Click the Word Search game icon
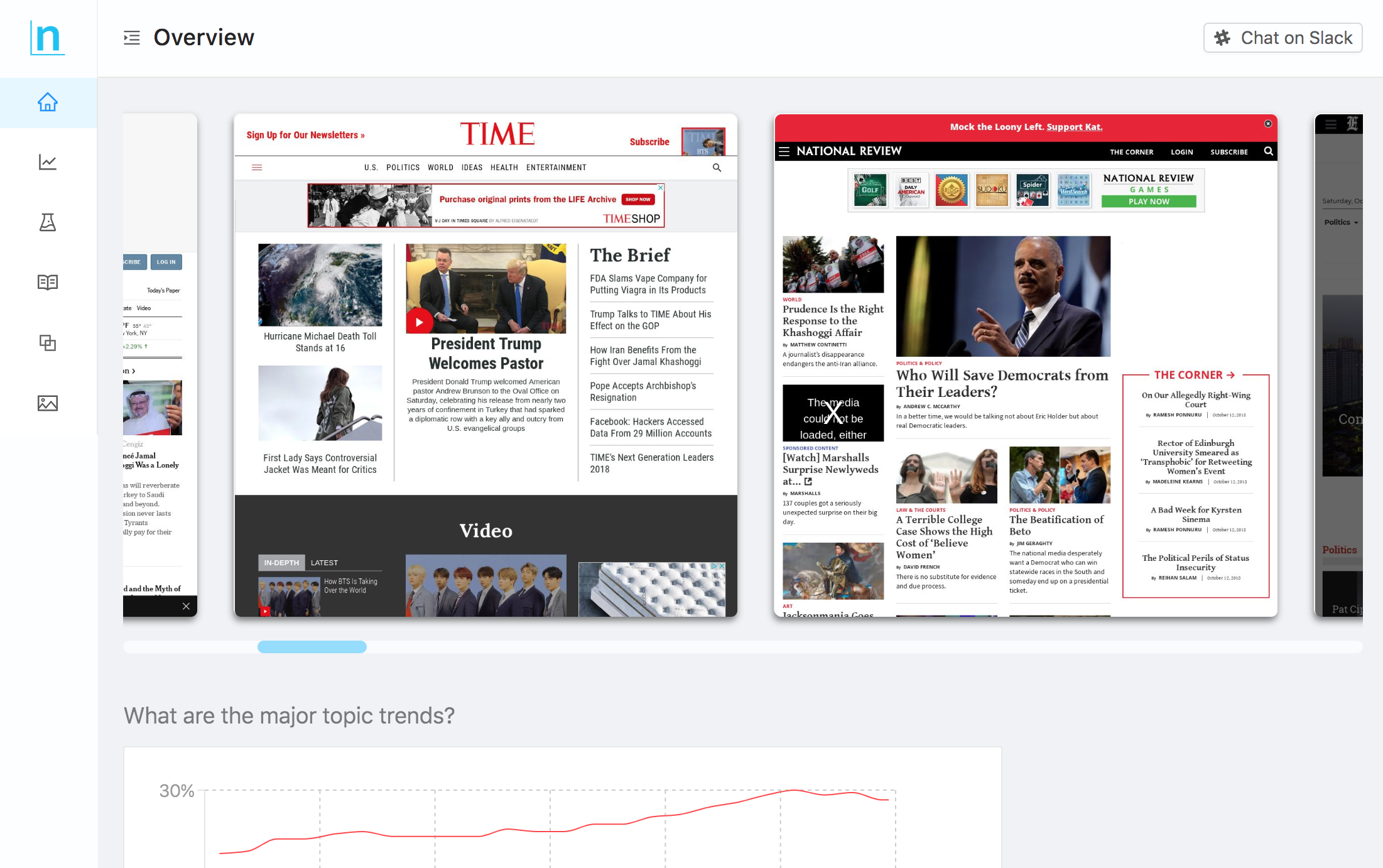The height and width of the screenshot is (868, 1383). (x=1073, y=190)
